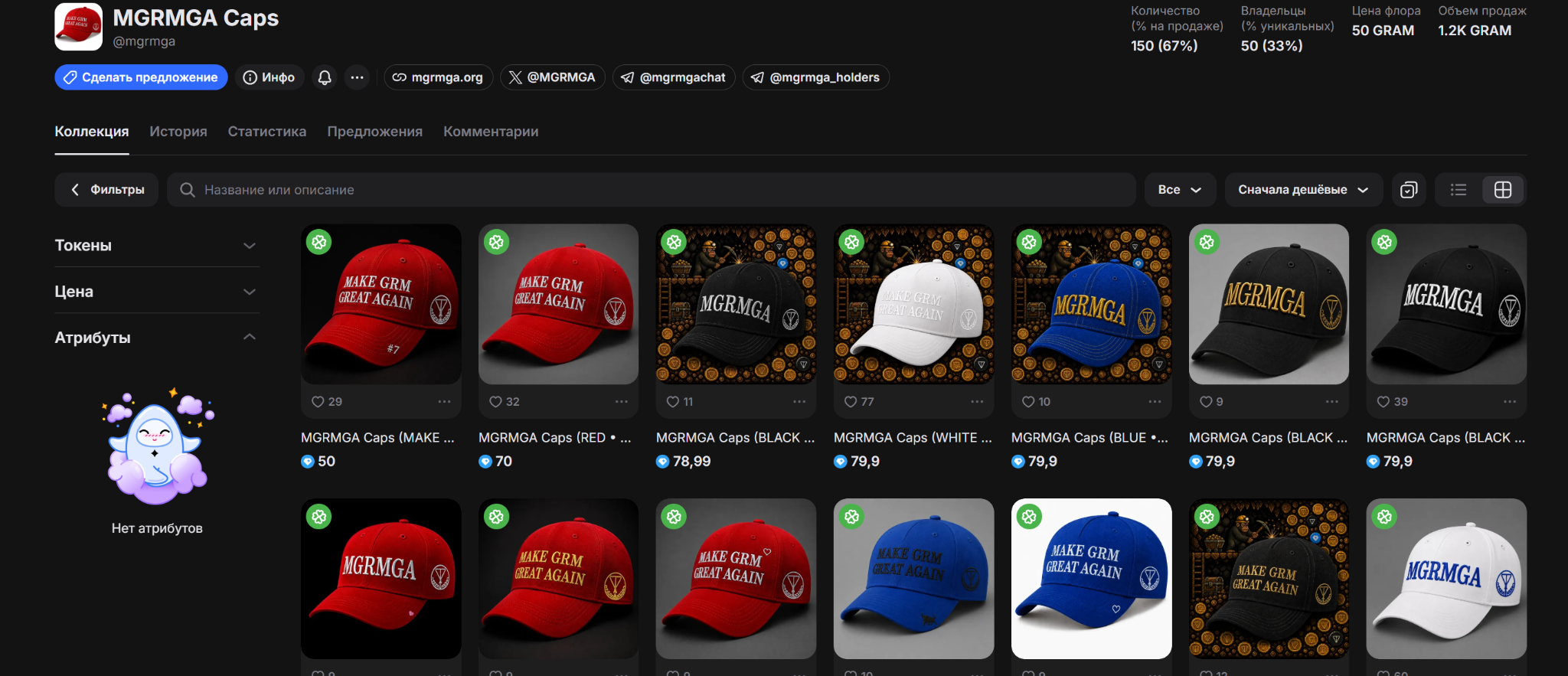This screenshot has height=676, width=1568.
Task: Click the green badge on the blue MGRMGA cap
Action: 1030,243
